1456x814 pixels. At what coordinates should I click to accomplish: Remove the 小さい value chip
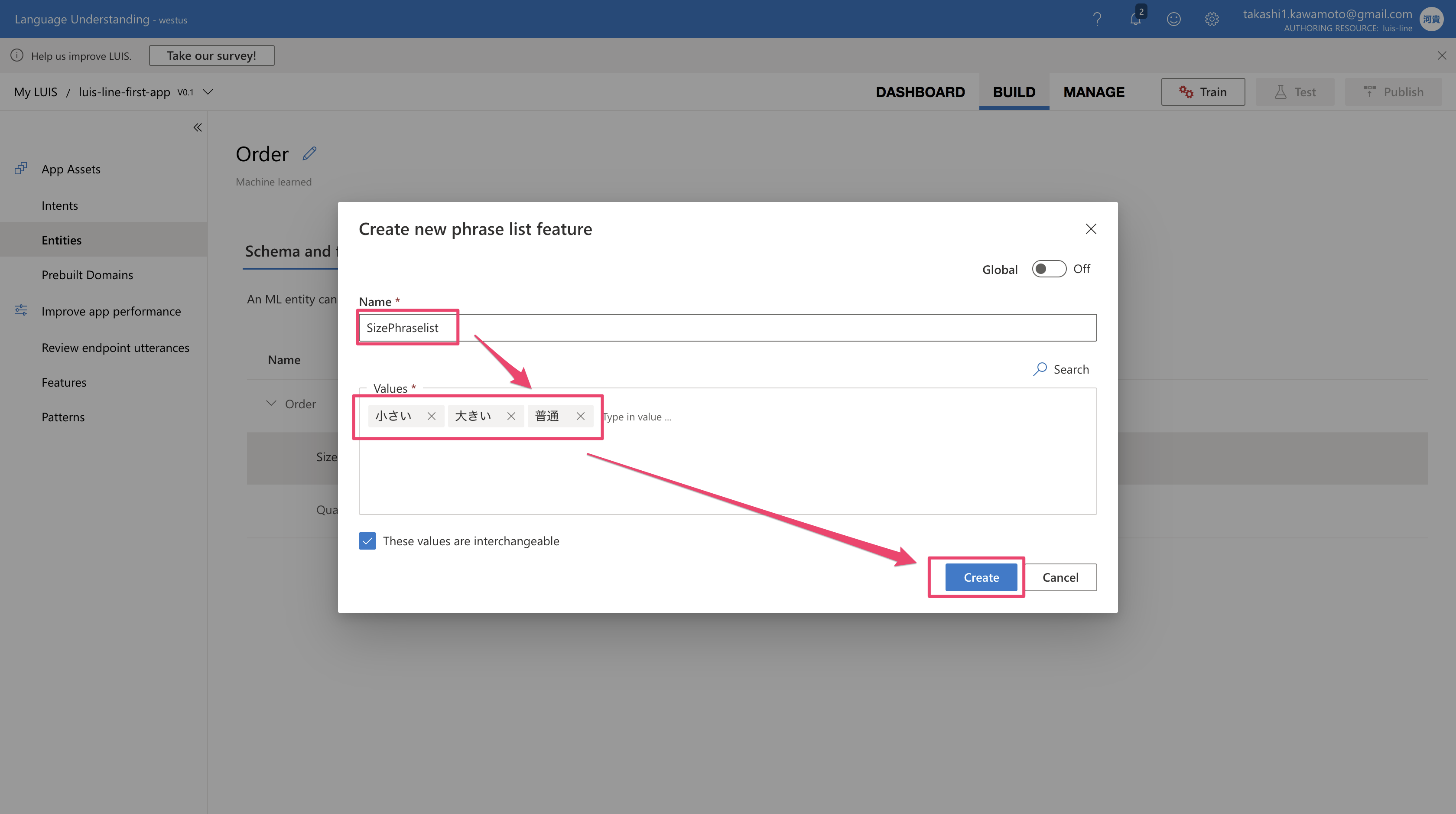pos(431,416)
